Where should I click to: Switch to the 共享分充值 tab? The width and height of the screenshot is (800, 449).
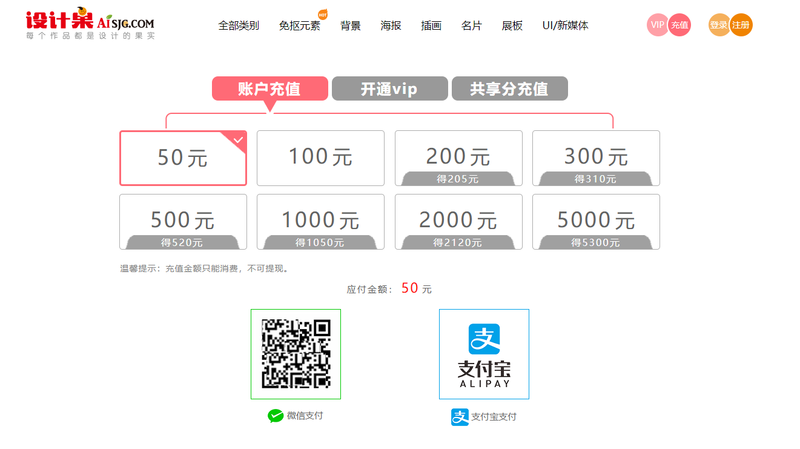coord(510,89)
